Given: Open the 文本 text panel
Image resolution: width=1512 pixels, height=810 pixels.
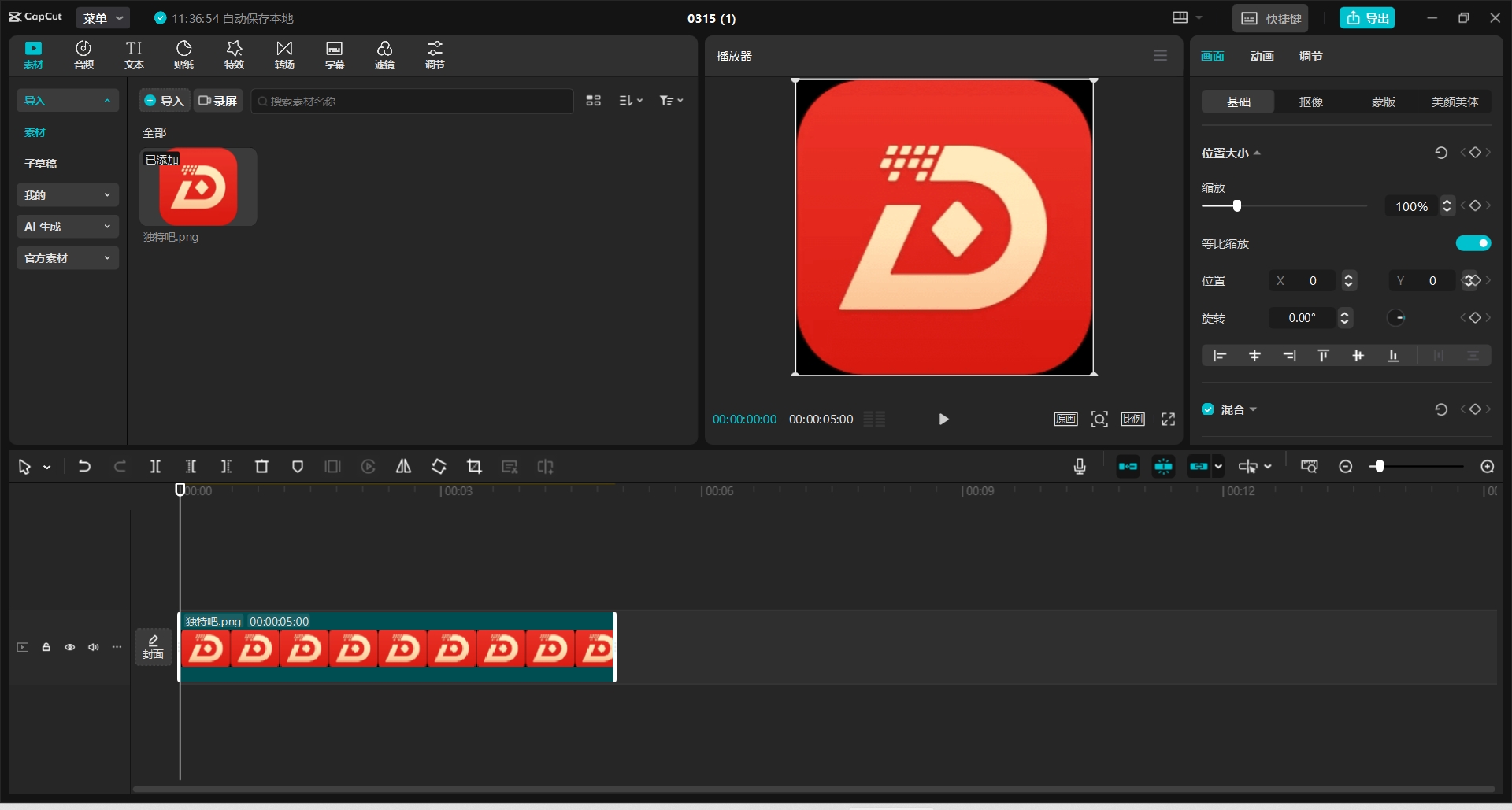Looking at the screenshot, I should point(134,55).
